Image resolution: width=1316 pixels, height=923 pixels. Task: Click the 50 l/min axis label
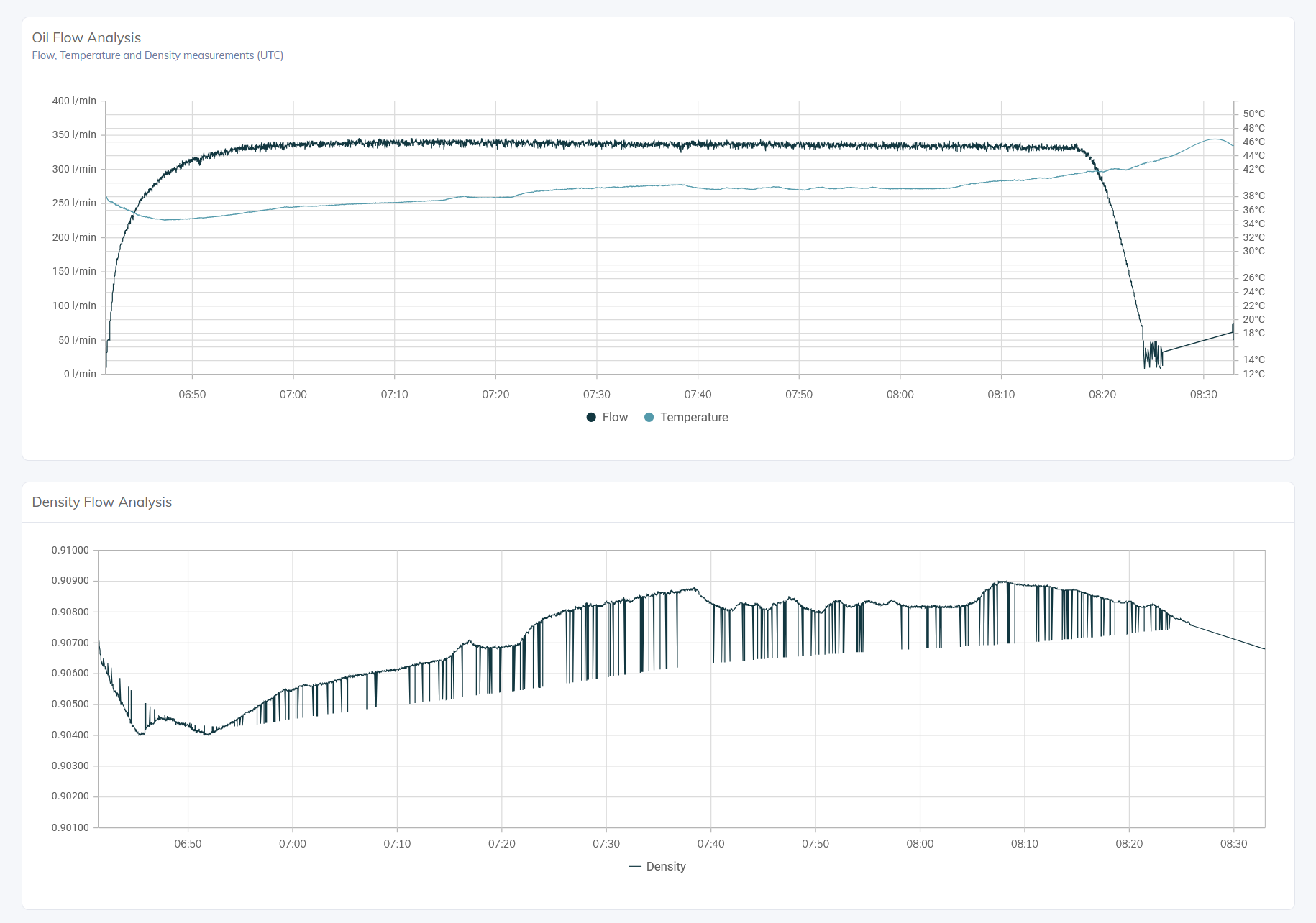point(77,340)
